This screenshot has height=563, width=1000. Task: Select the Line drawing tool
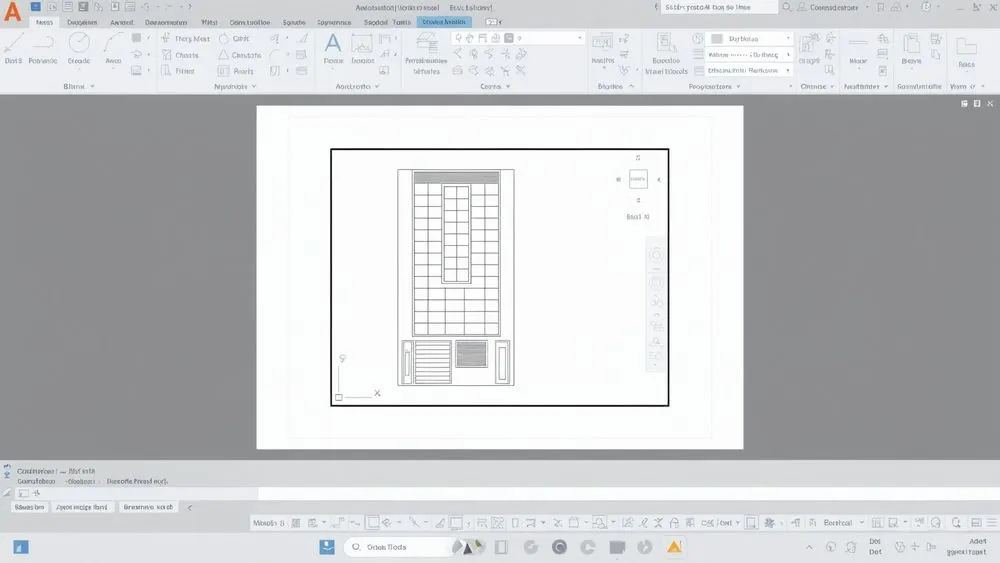(x=13, y=48)
